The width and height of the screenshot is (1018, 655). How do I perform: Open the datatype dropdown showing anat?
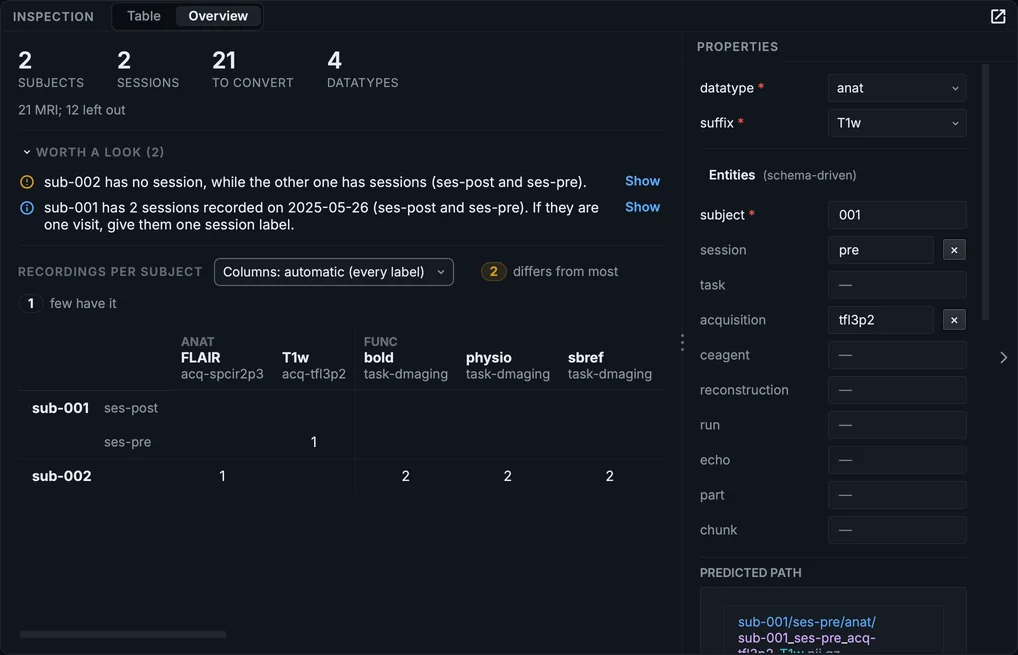pos(897,88)
